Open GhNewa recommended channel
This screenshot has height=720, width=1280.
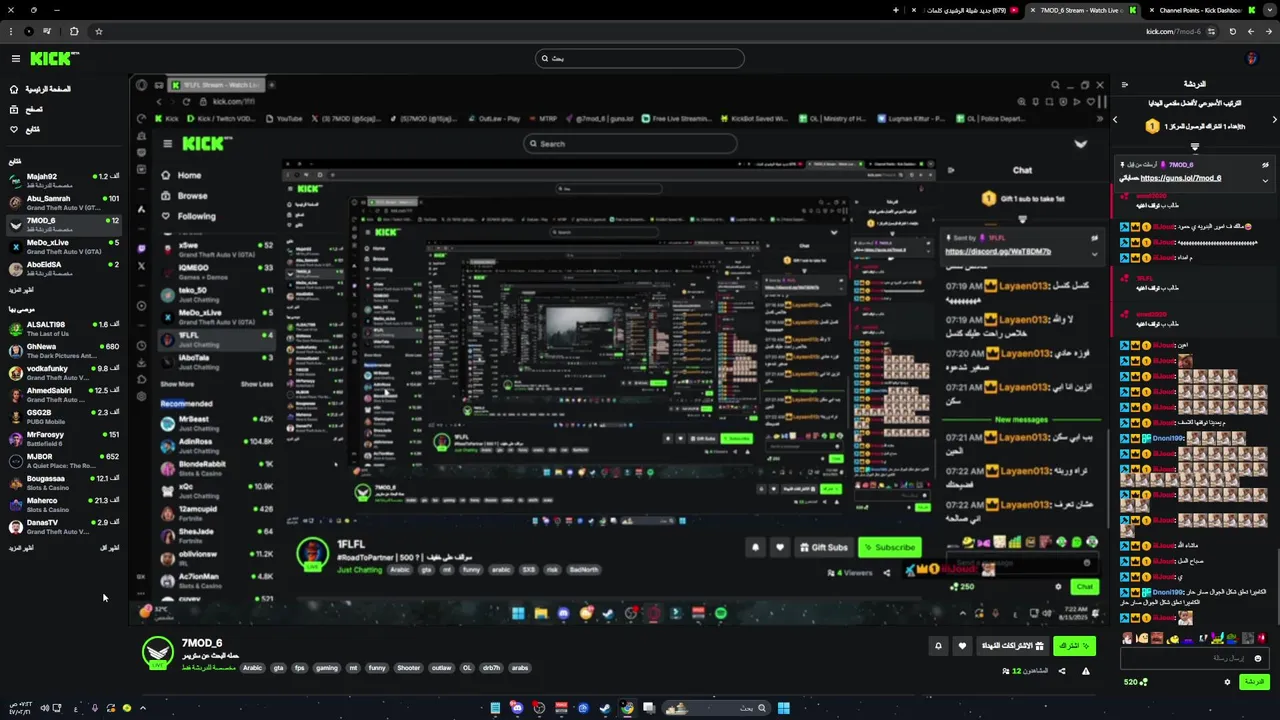64,350
